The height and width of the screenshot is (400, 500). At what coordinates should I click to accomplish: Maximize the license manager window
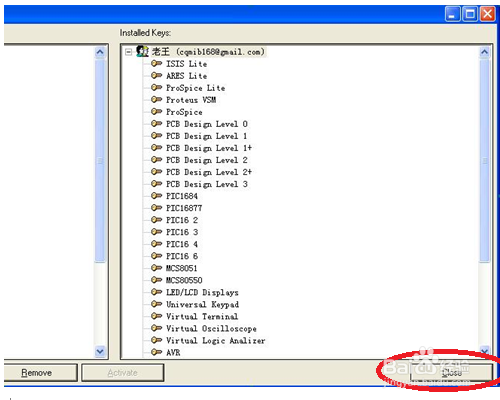coord(470,14)
